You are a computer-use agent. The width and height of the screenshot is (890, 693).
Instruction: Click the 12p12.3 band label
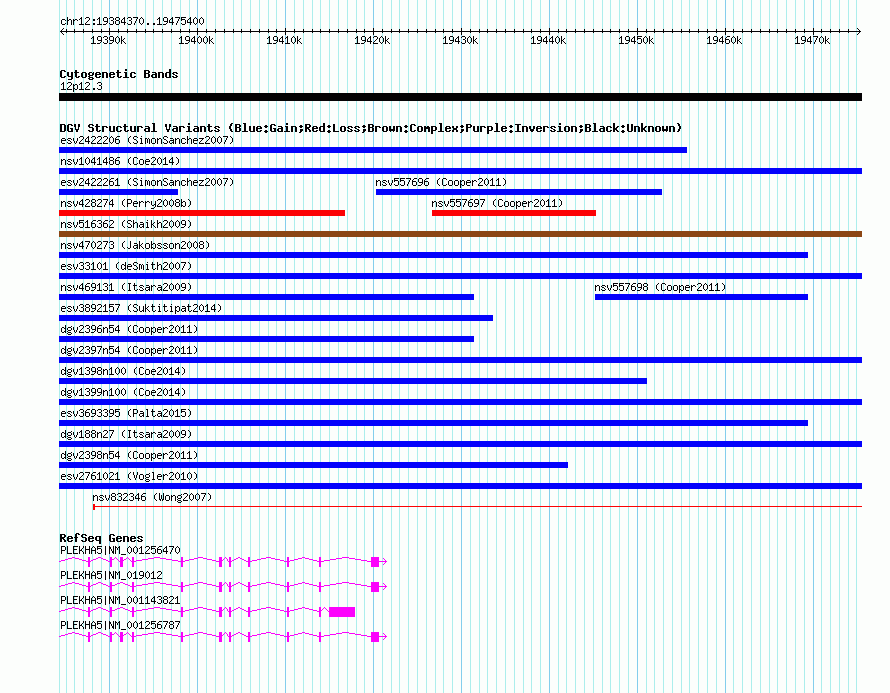(x=81, y=86)
